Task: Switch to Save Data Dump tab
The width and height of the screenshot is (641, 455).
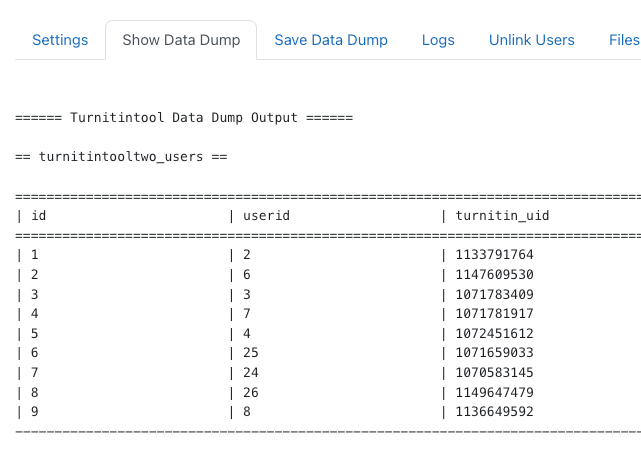Action: pyautogui.click(x=331, y=40)
